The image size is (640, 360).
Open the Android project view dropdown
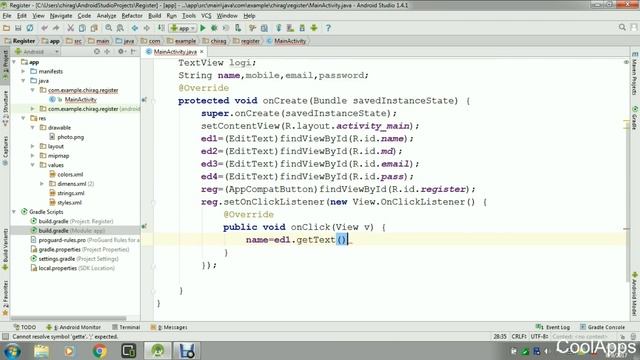37,52
